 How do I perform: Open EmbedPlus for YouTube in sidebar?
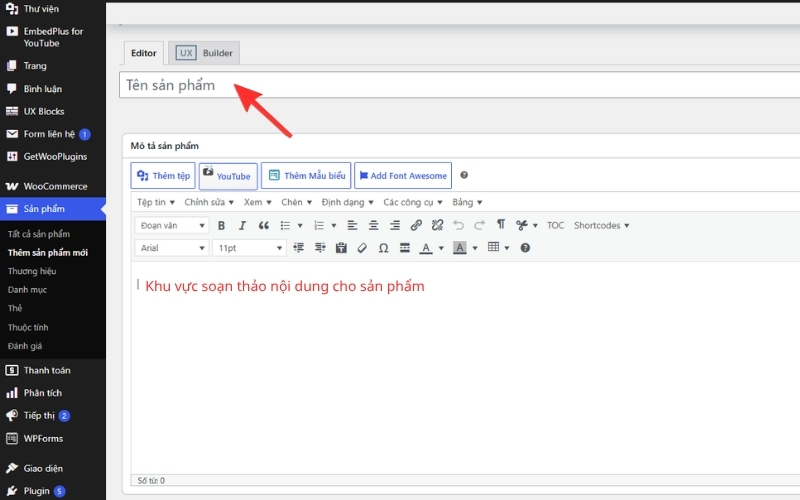click(53, 37)
